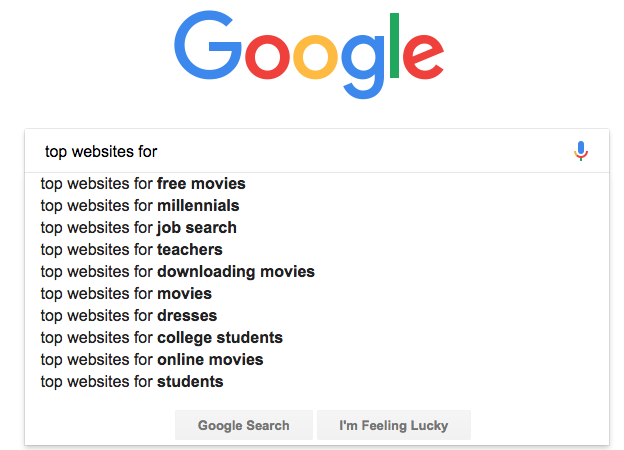Viewport: 624px width, 450px height.
Task: Pick the 'dresses' suggestion
Action: coord(130,316)
